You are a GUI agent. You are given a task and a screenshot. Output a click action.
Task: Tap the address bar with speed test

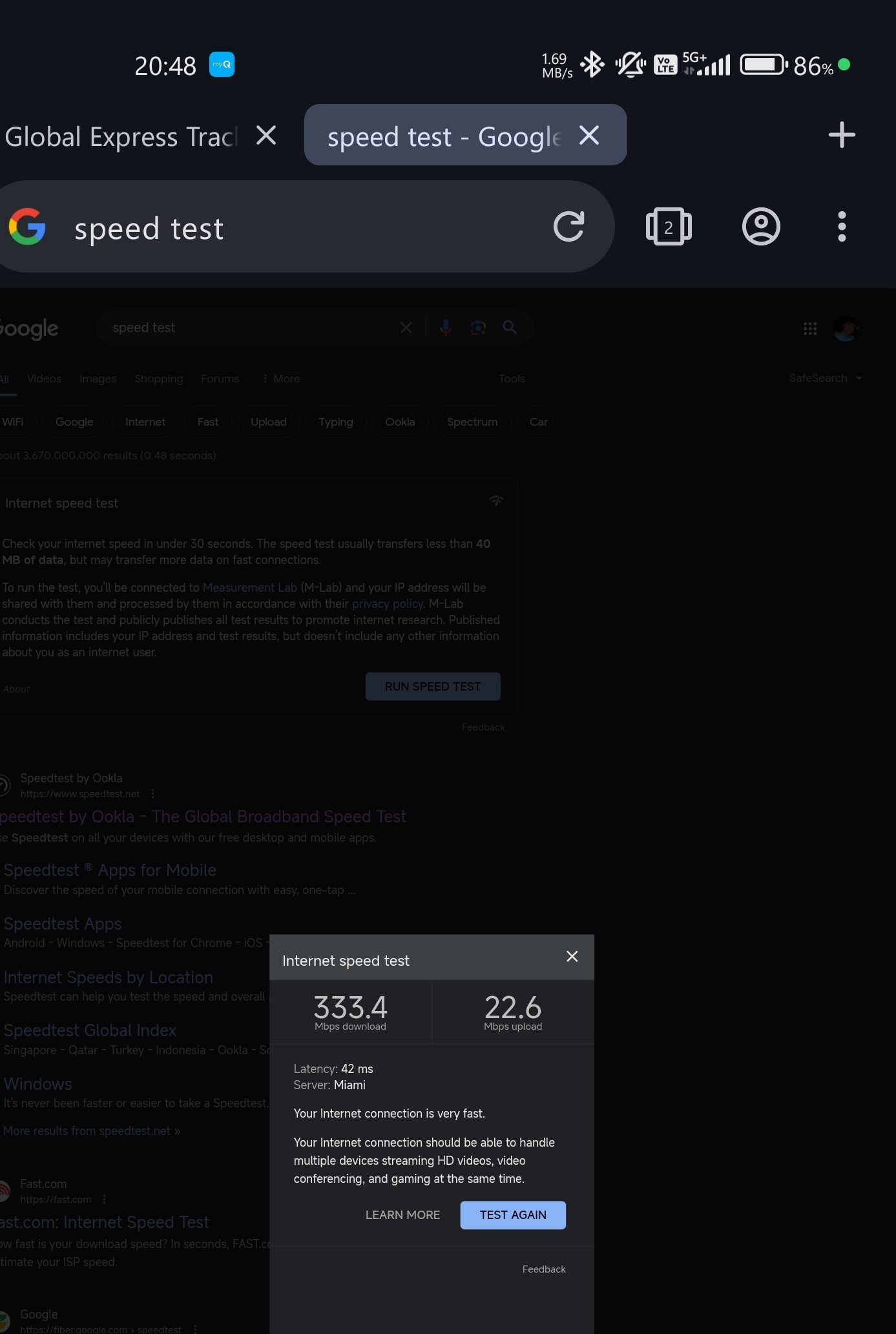307,227
